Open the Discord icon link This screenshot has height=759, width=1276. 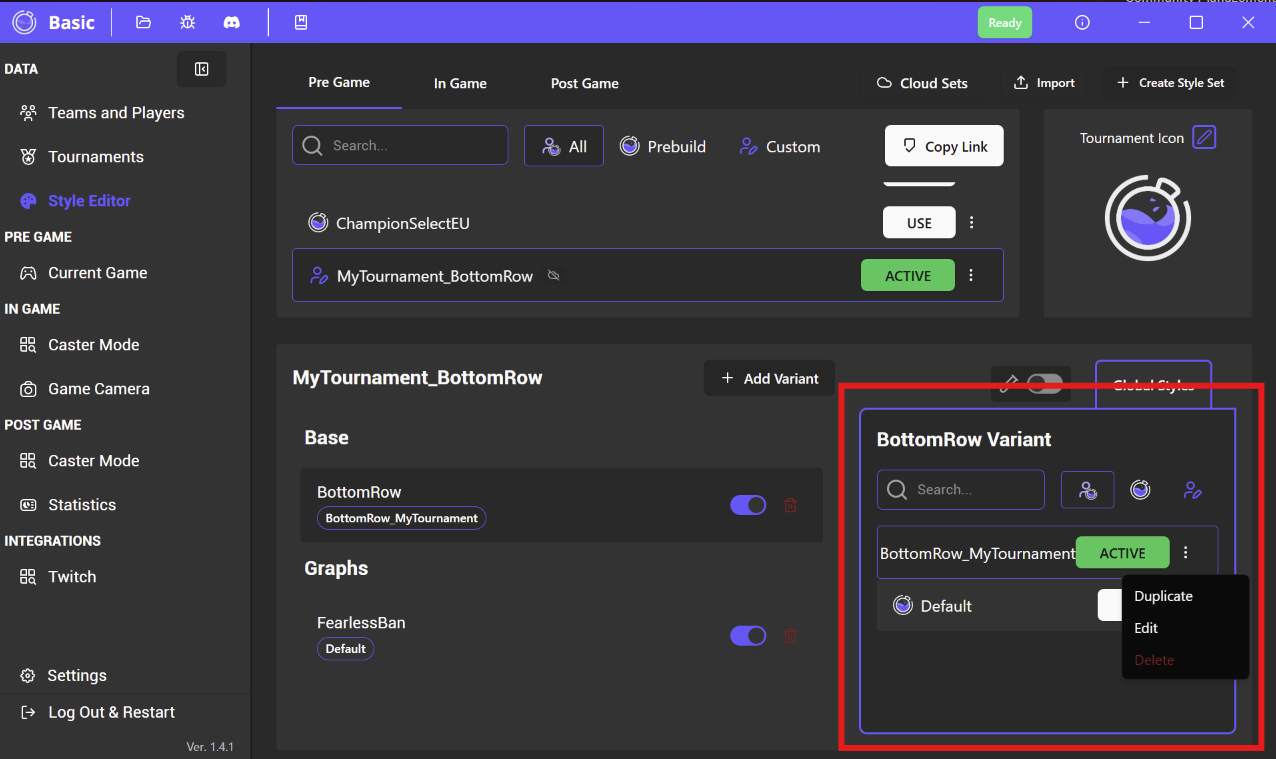pos(231,22)
